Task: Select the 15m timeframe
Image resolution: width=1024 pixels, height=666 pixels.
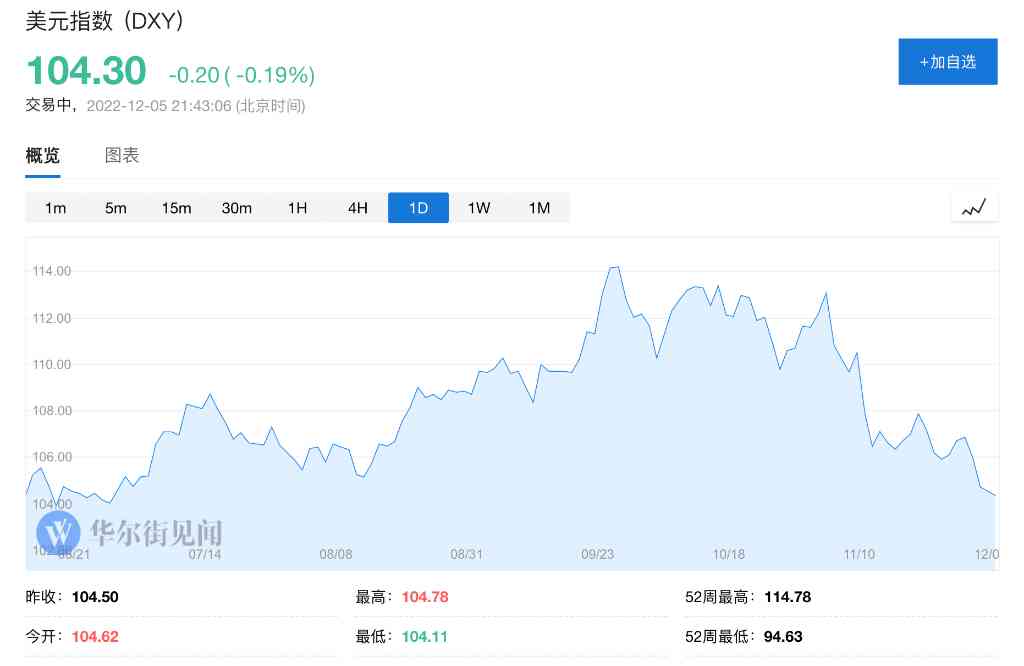Action: [176, 207]
